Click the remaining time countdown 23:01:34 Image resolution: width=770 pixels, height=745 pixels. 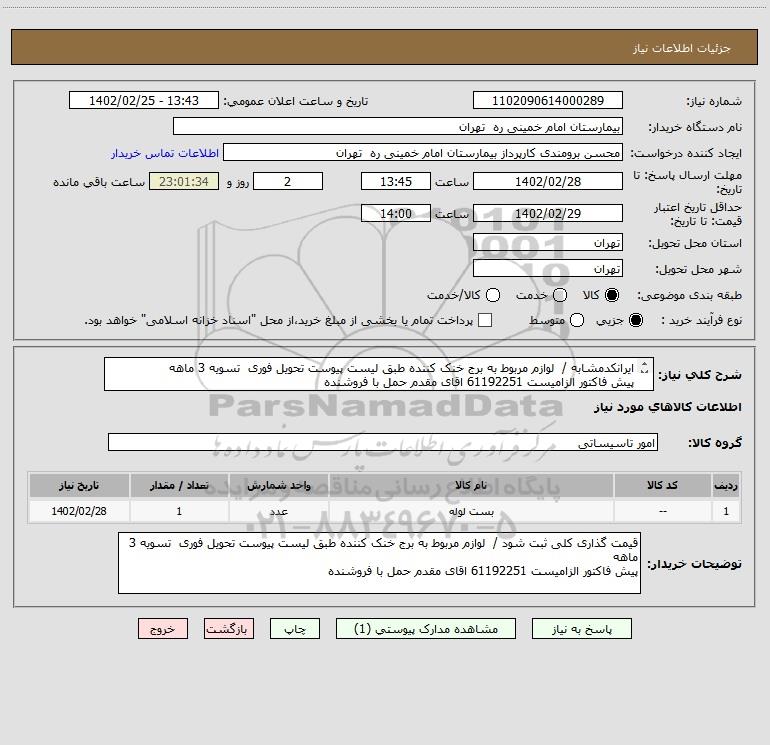pos(184,181)
